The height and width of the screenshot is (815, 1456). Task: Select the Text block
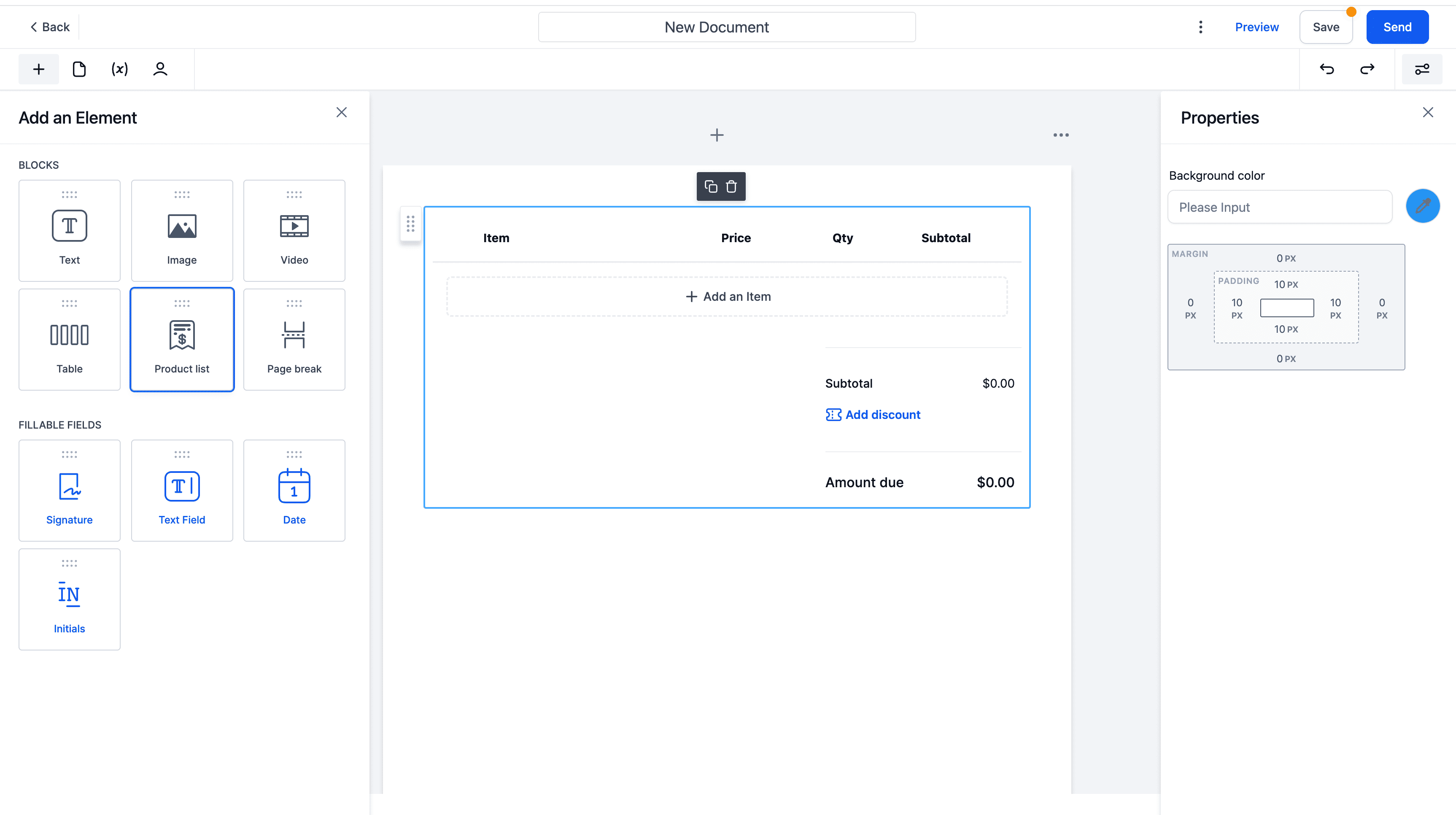click(70, 231)
